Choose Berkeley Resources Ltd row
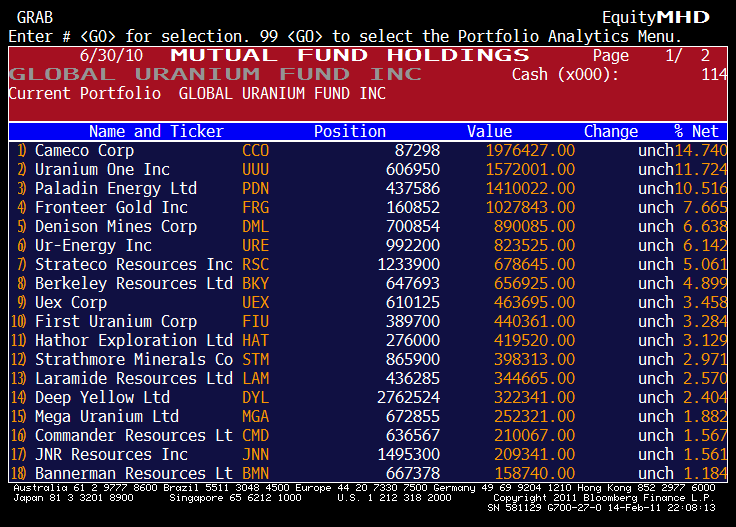 [368, 283]
